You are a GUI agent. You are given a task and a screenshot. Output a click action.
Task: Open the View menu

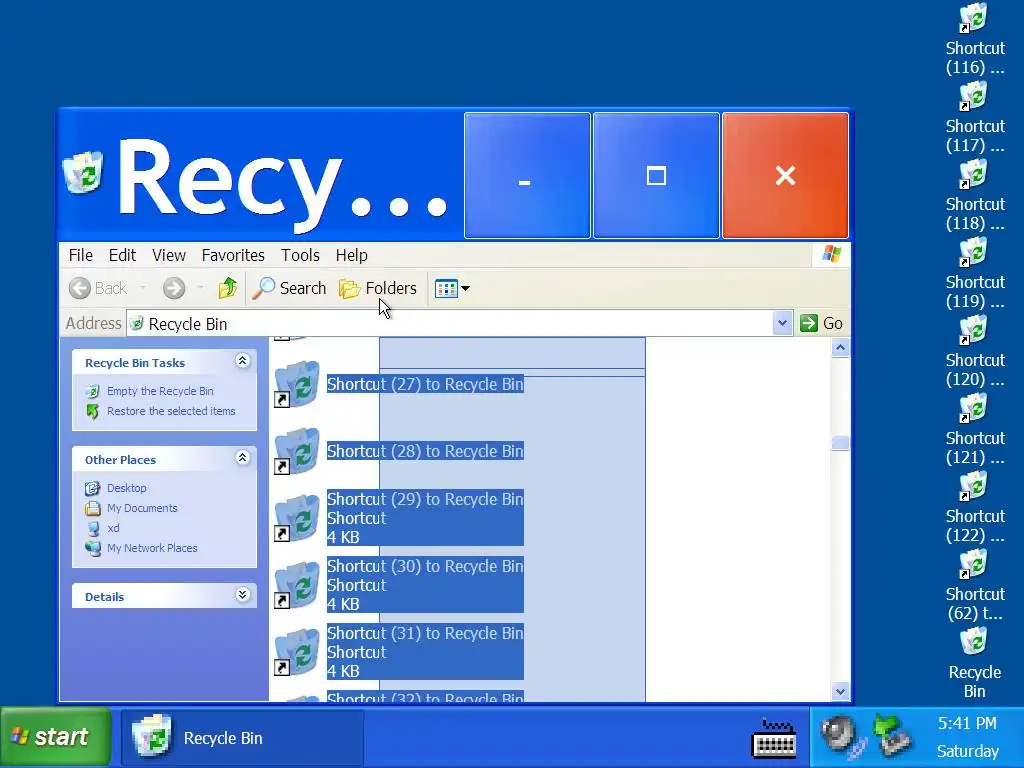pos(168,255)
